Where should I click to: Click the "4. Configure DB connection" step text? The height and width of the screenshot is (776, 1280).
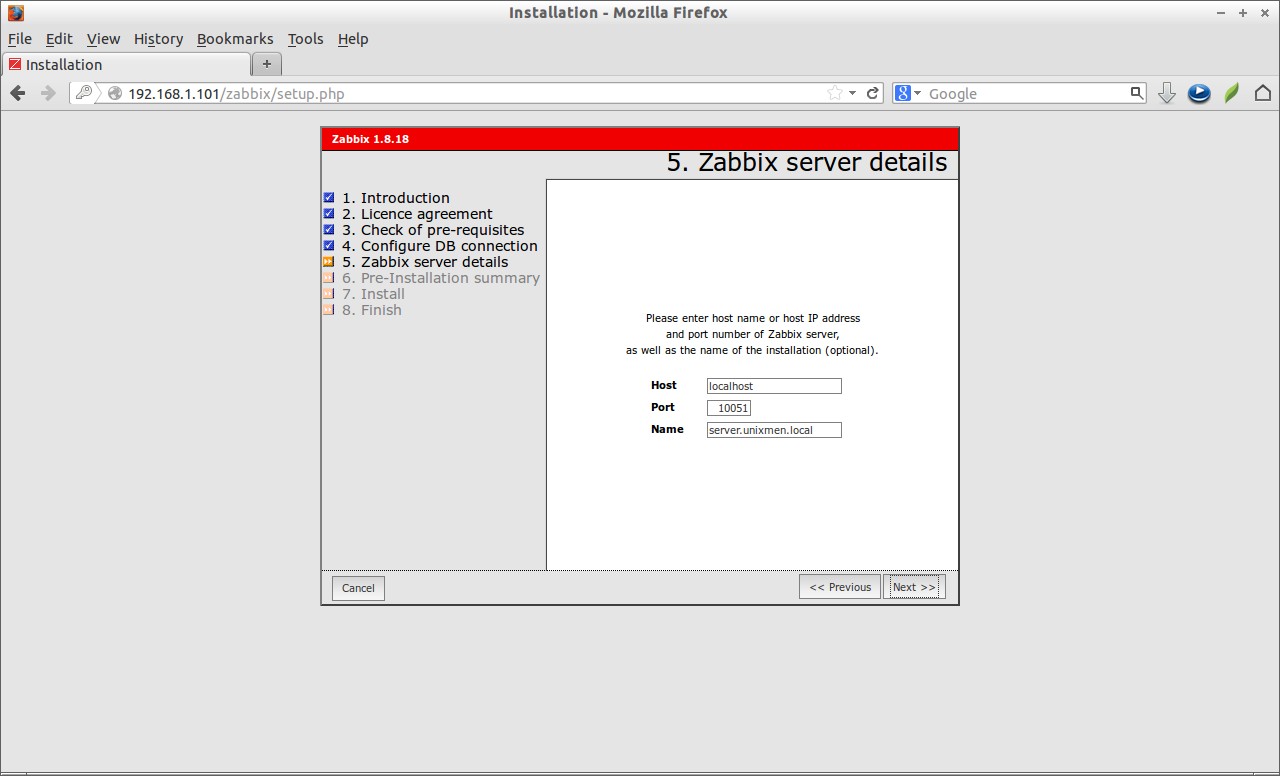(440, 246)
